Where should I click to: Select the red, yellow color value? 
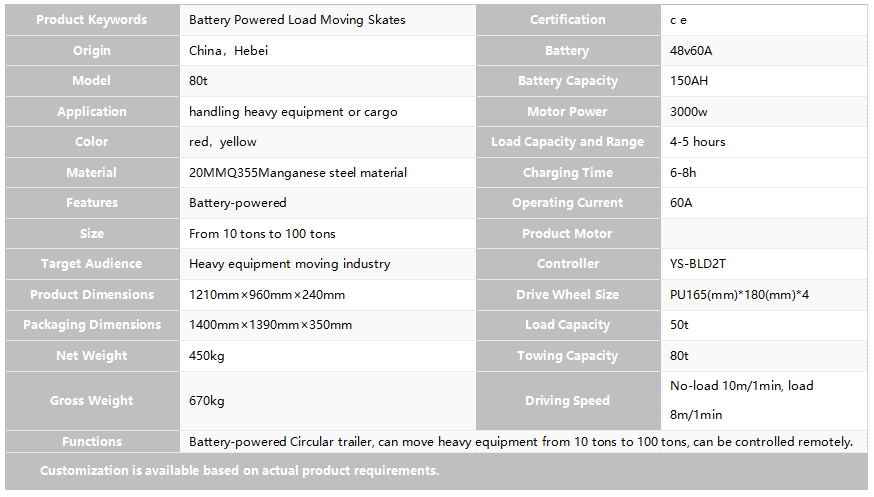(x=328, y=142)
